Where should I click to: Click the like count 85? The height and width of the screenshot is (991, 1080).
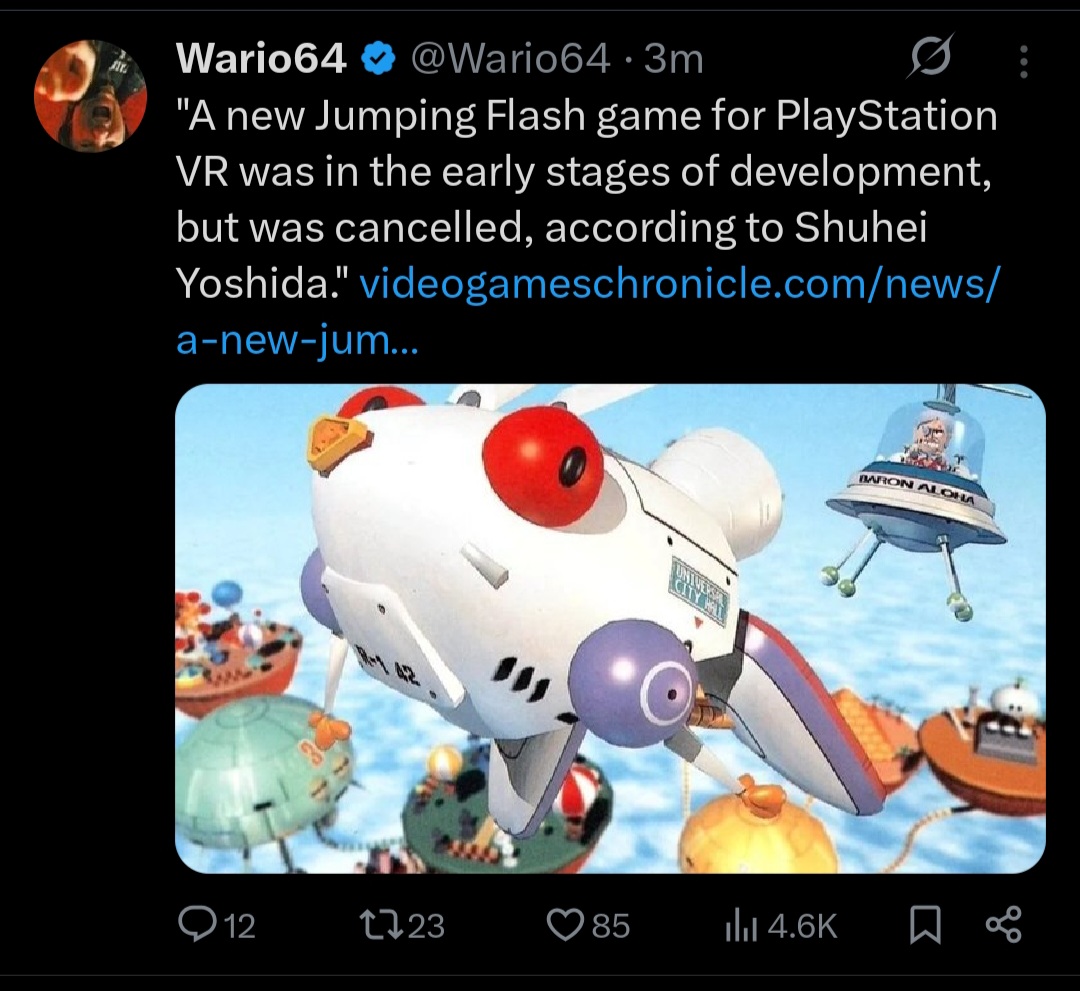pyautogui.click(x=611, y=926)
